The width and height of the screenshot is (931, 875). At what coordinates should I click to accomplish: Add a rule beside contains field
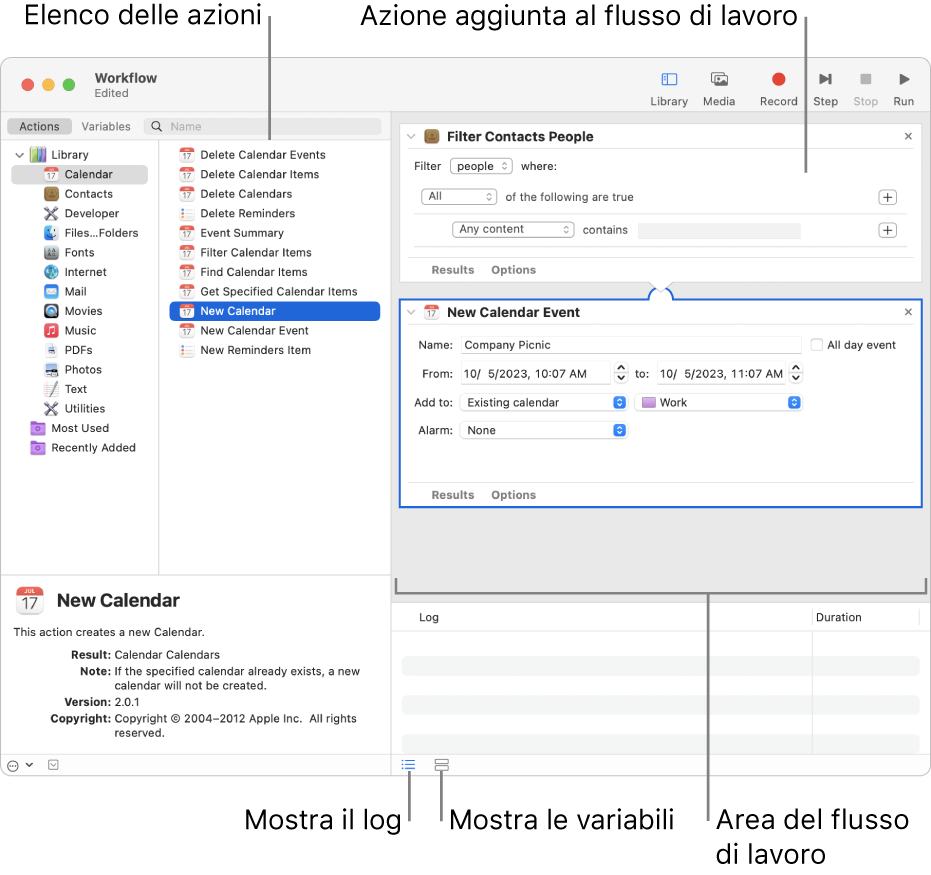pyautogui.click(x=887, y=230)
